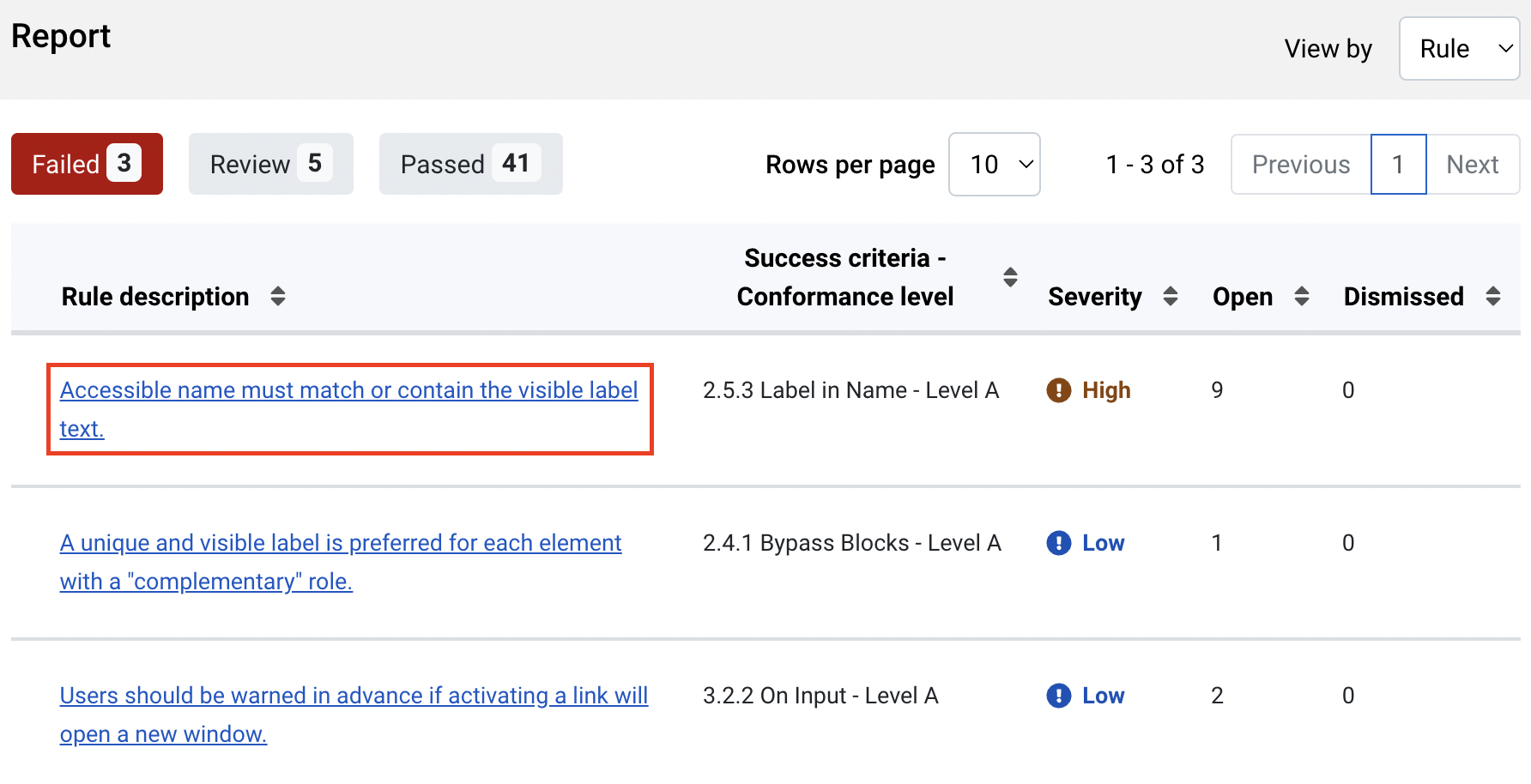Open the View by Rule dropdown
This screenshot has height=784, width=1531.
point(1459,49)
